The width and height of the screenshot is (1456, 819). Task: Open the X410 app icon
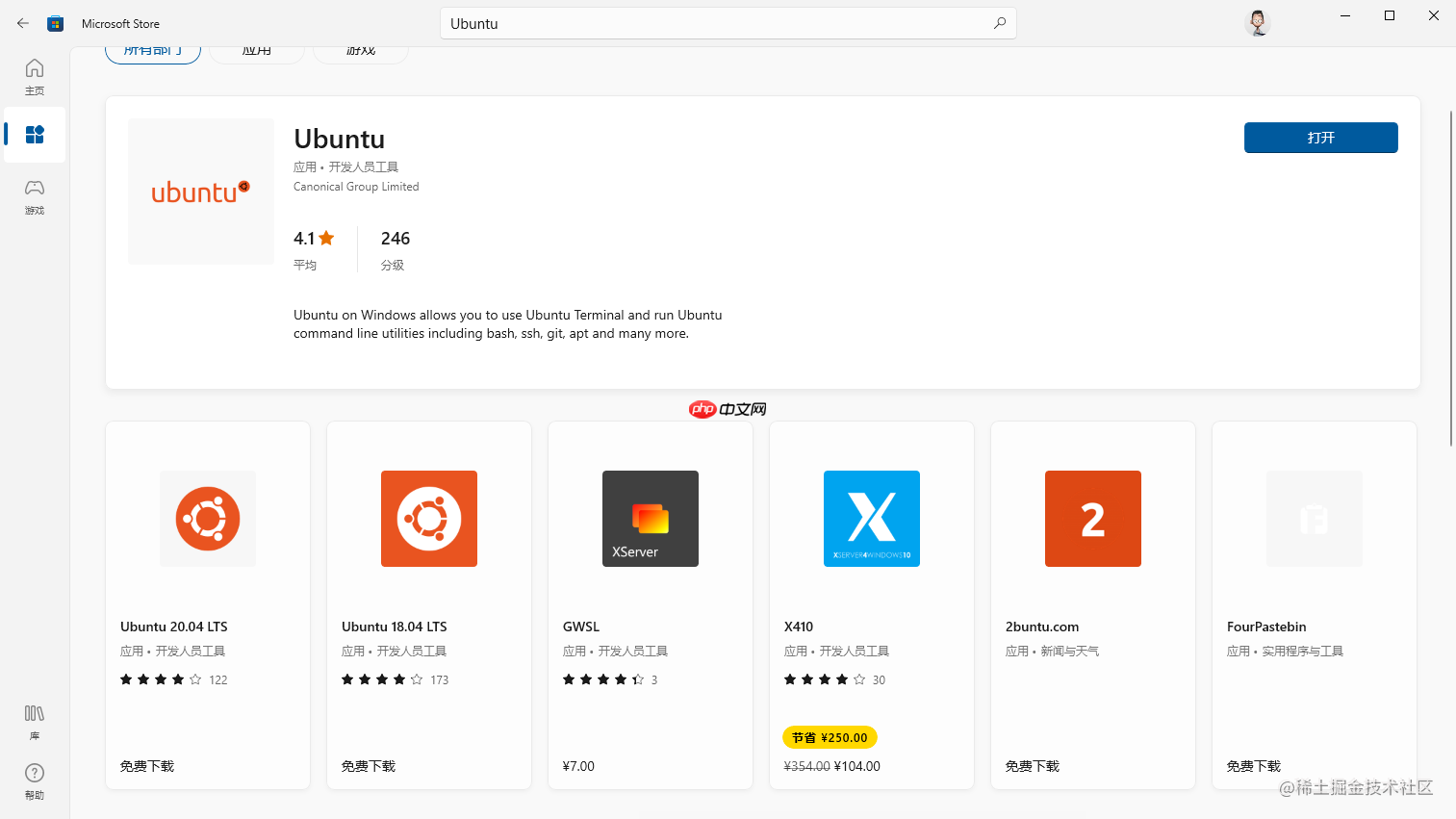point(872,519)
